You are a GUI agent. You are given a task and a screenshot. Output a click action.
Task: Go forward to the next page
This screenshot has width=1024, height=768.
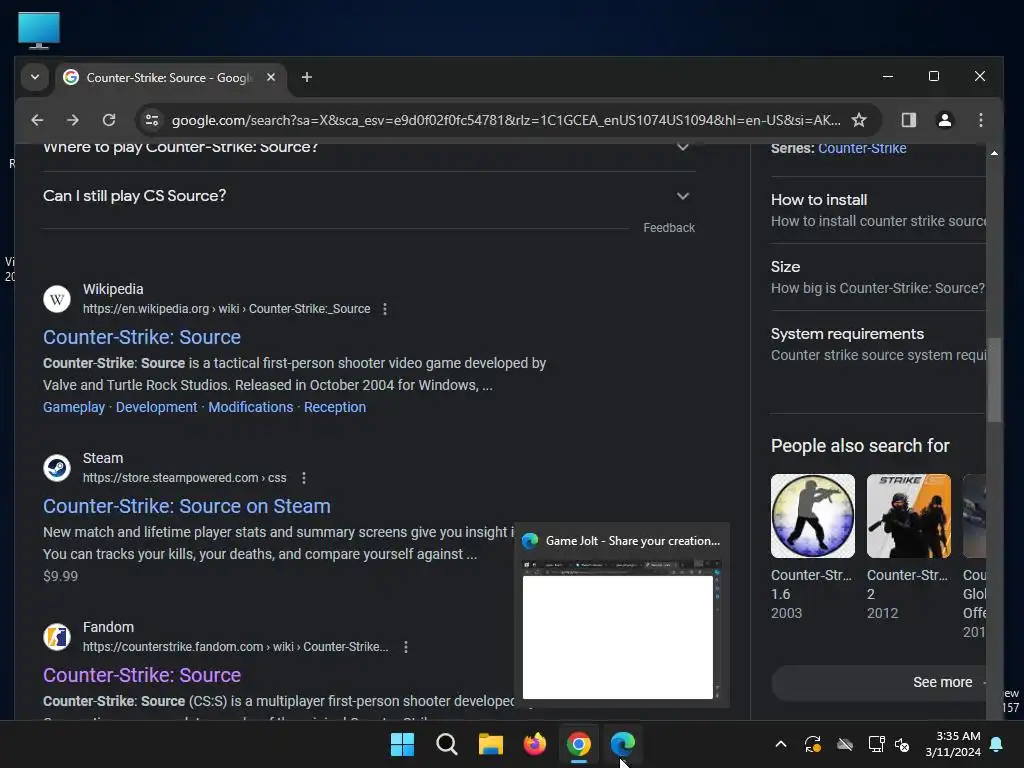pyautogui.click(x=72, y=120)
